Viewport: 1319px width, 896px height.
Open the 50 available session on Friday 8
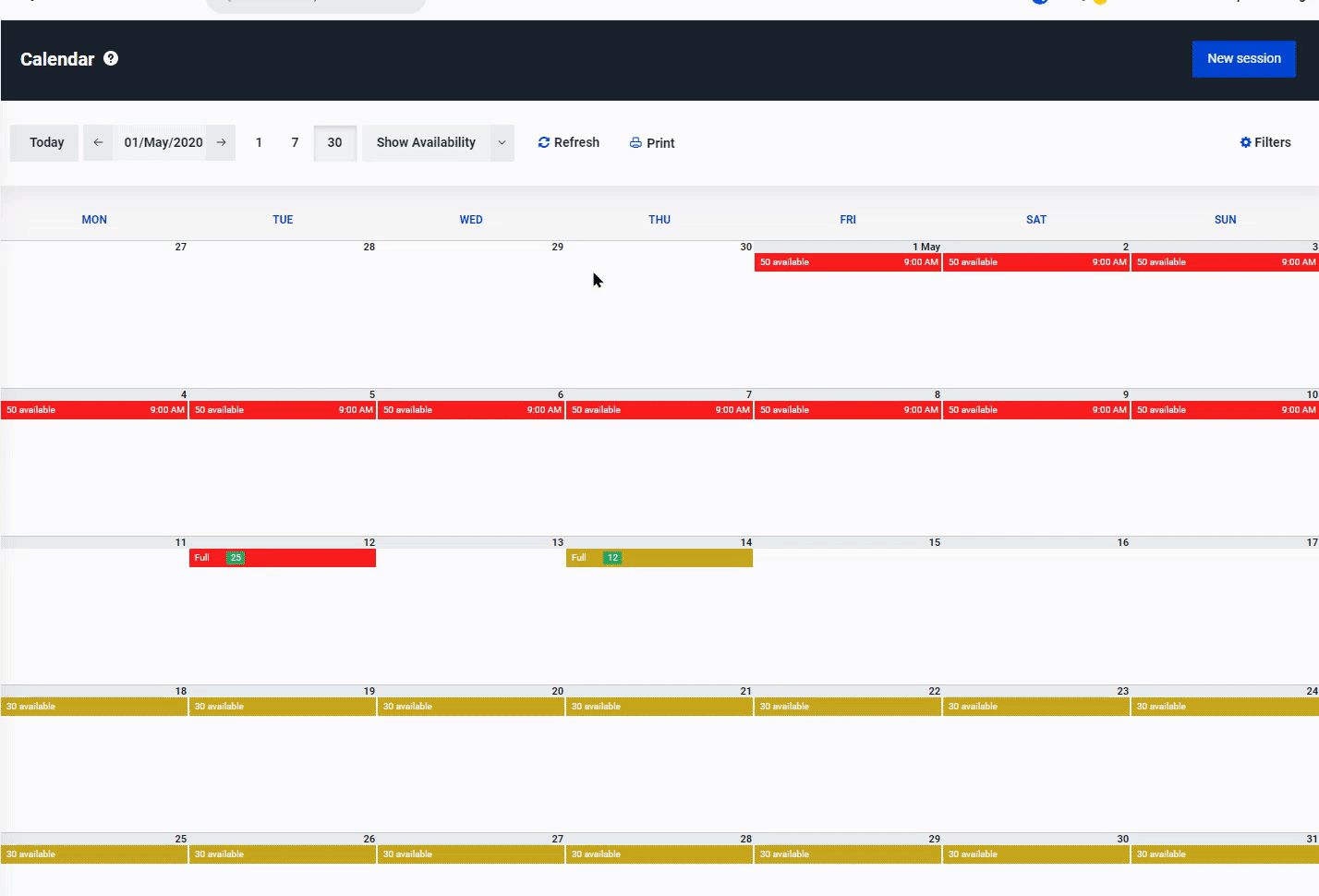point(848,410)
